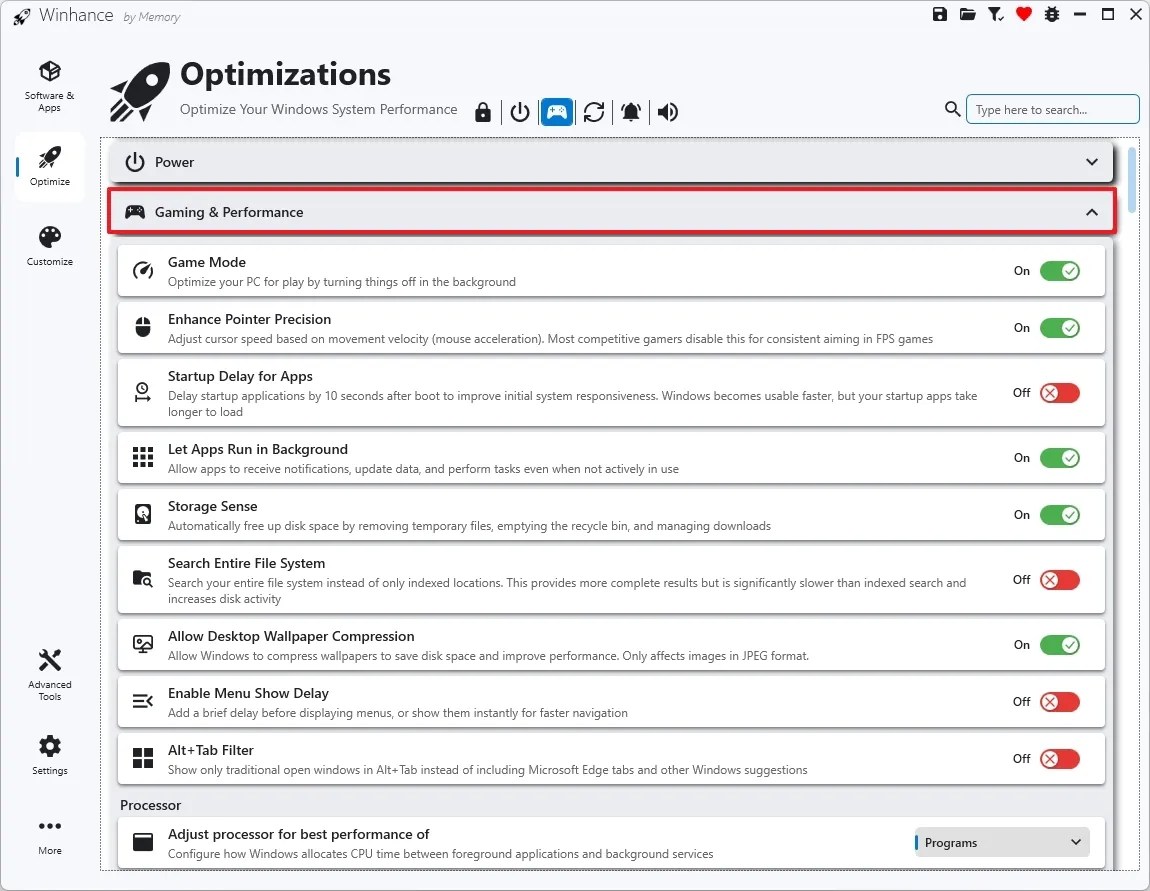Disable Game Mode
1150x891 pixels.
(x=1060, y=270)
